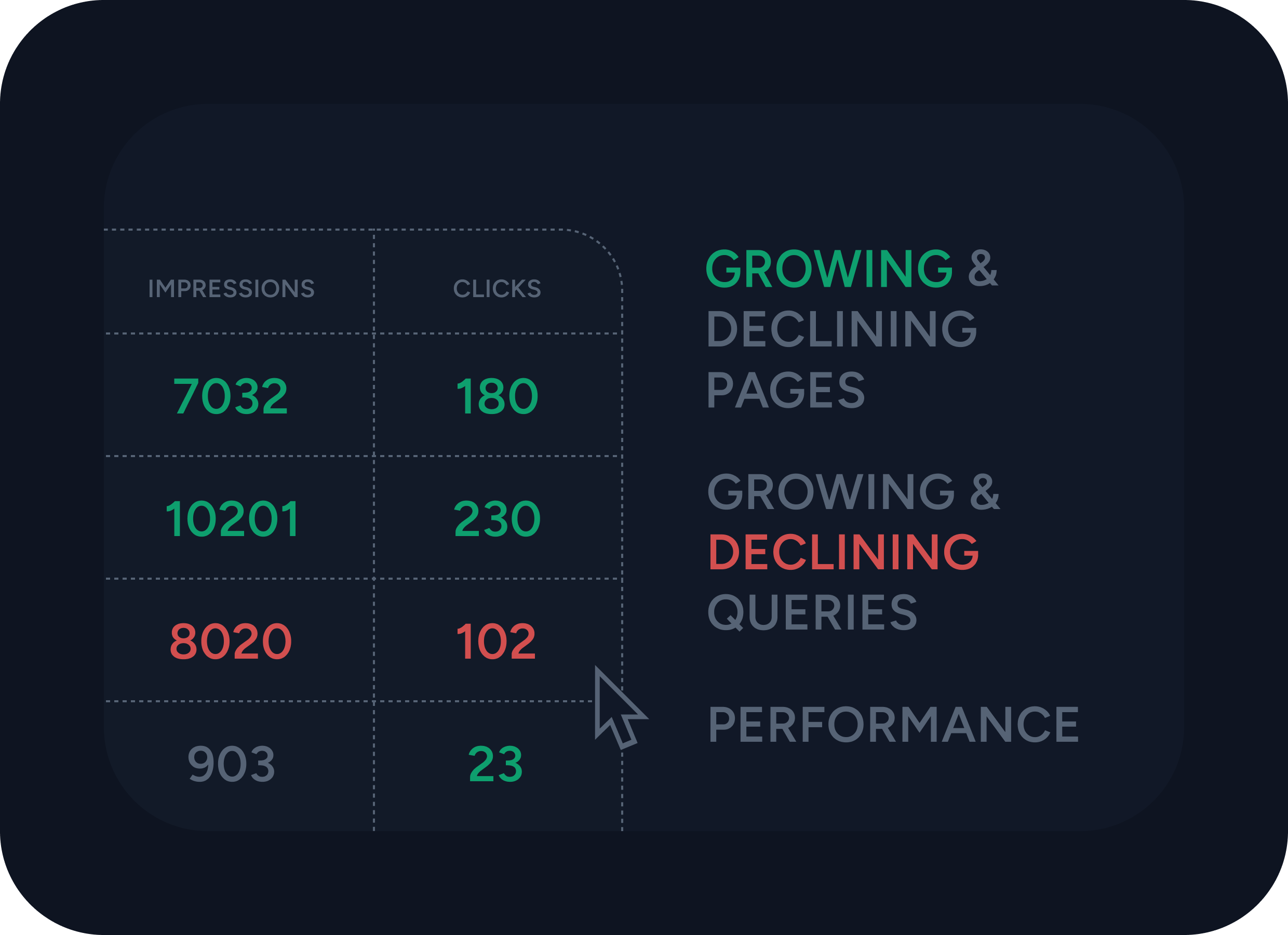1288x935 pixels.
Task: Select the 230 clicks cell
Action: 497,518
